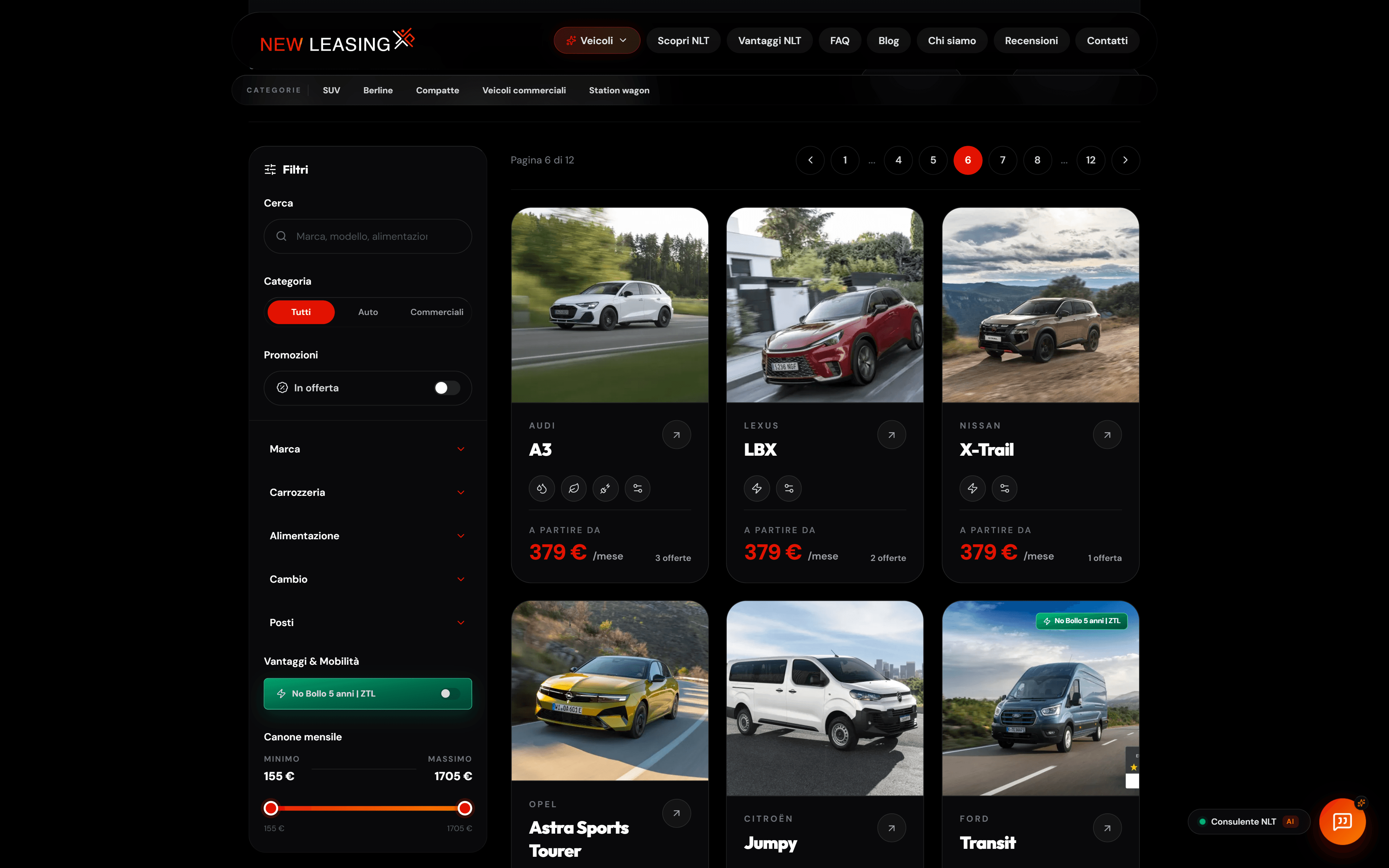
Task: Go to page 5
Action: [x=933, y=160]
